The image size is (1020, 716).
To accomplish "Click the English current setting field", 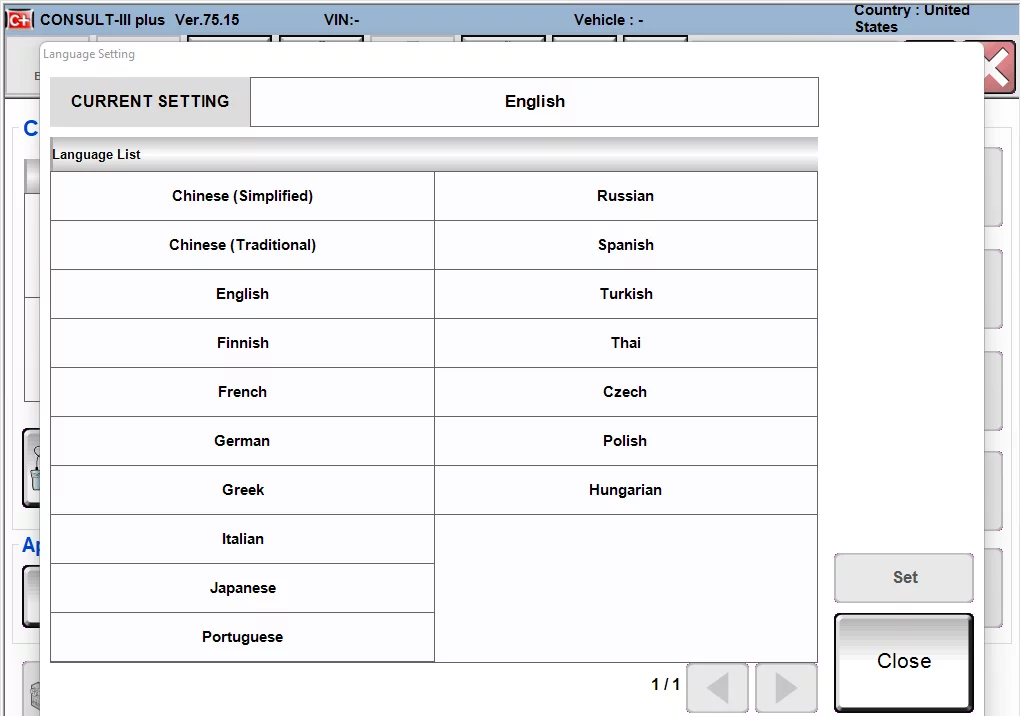I will (x=534, y=101).
